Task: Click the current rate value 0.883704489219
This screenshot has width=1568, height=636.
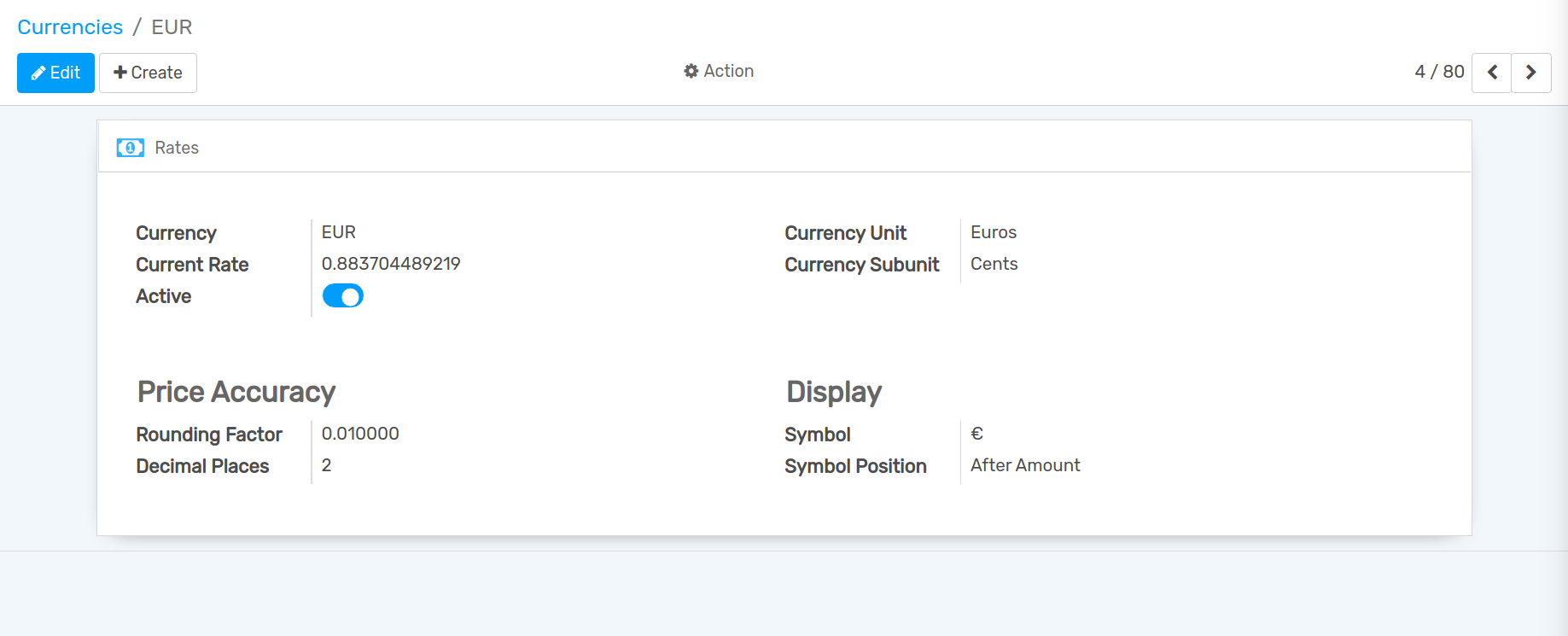Action: (x=390, y=264)
